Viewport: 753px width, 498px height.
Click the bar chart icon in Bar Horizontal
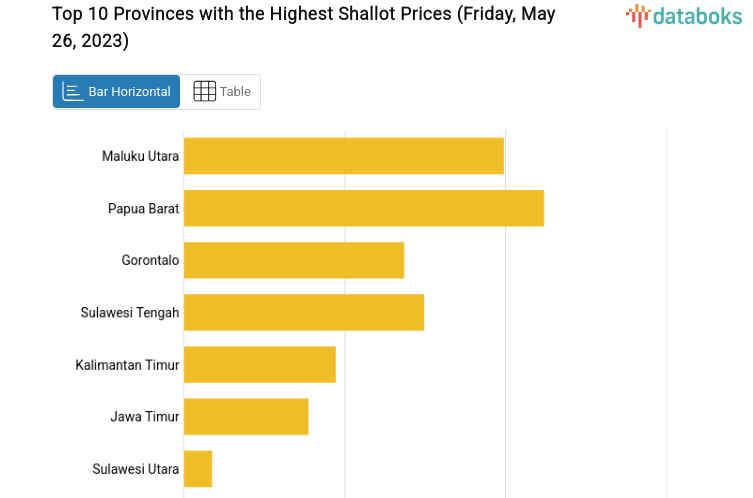73,91
